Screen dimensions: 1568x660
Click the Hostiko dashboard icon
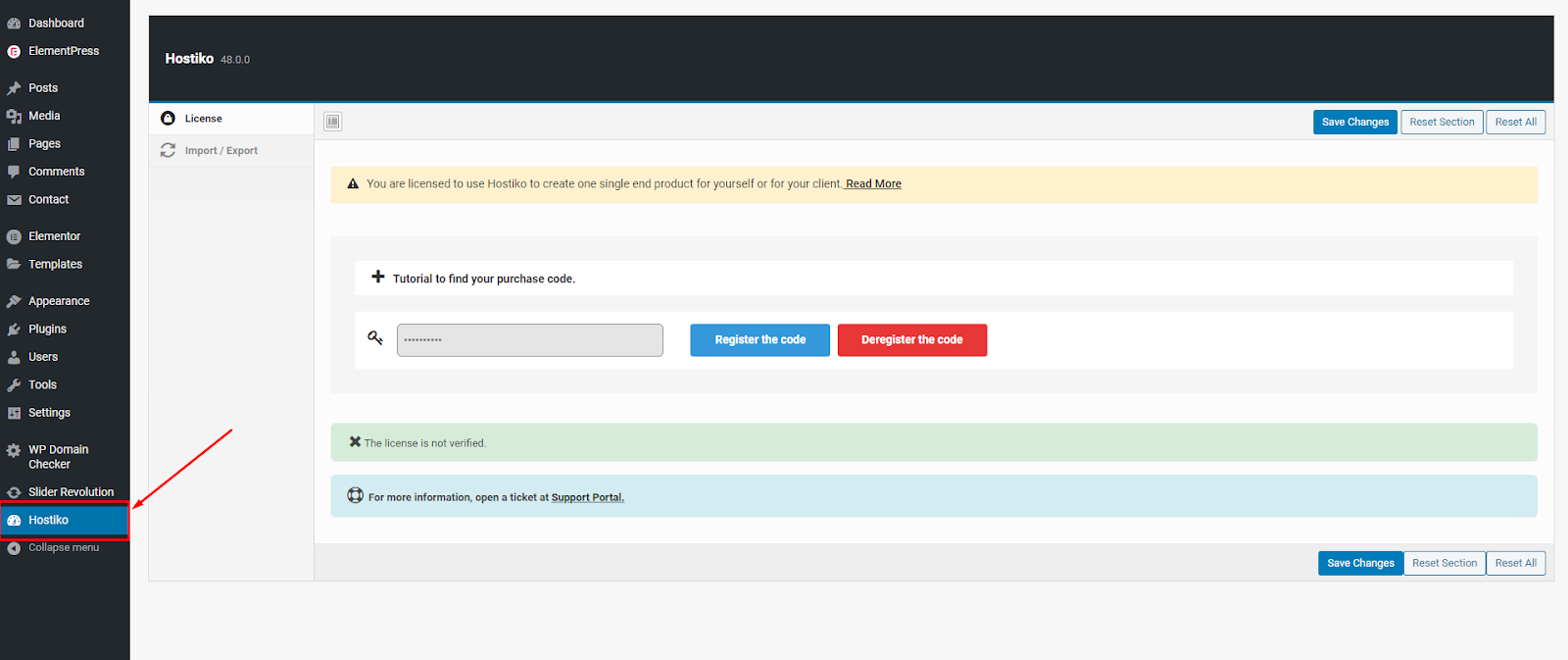coord(14,521)
